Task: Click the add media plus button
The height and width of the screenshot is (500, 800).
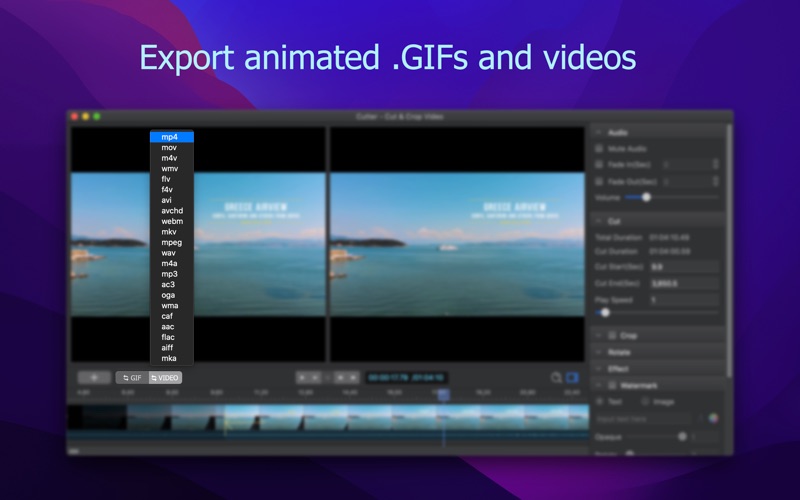Action: pos(94,378)
